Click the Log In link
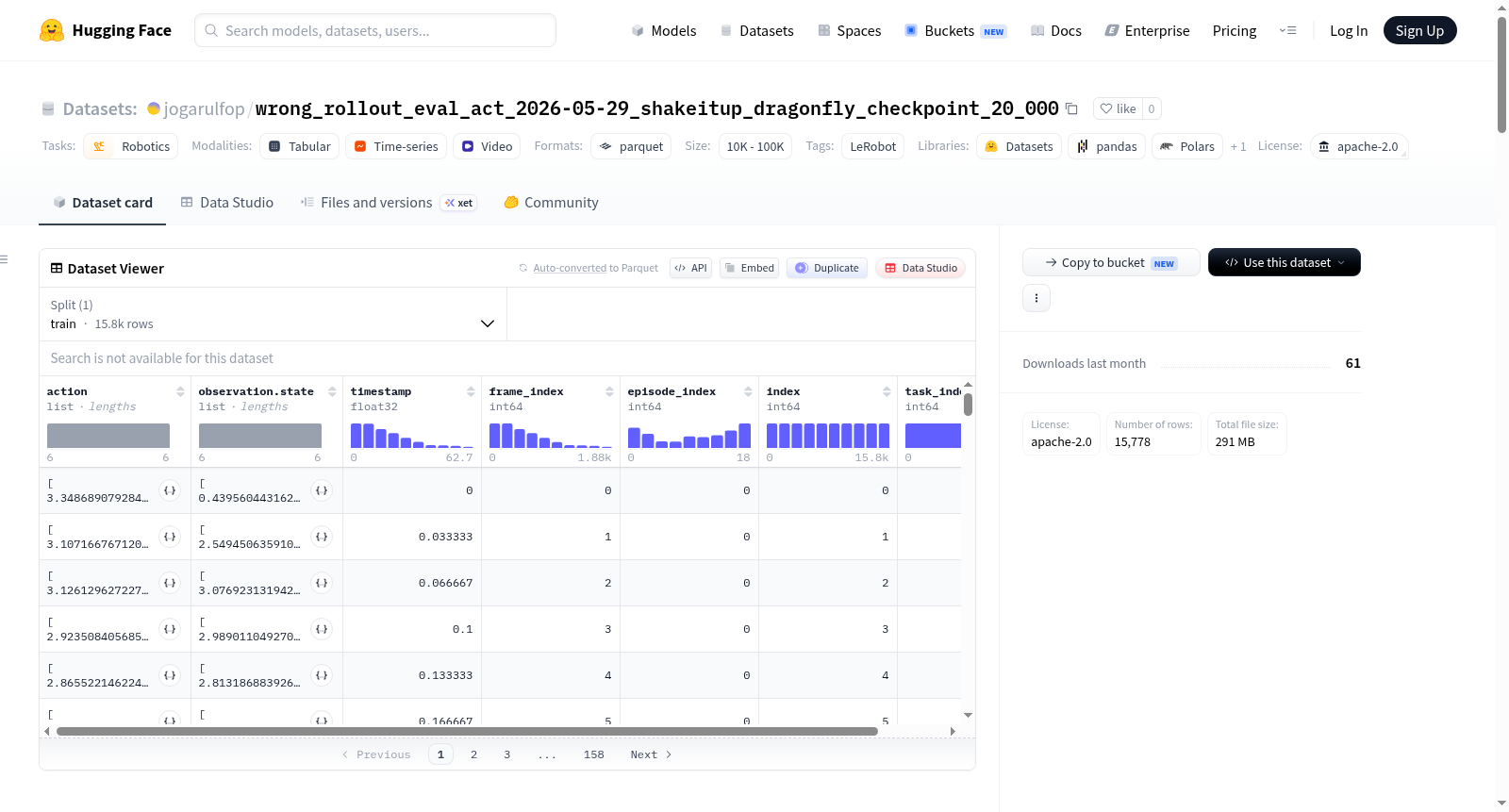 point(1349,30)
